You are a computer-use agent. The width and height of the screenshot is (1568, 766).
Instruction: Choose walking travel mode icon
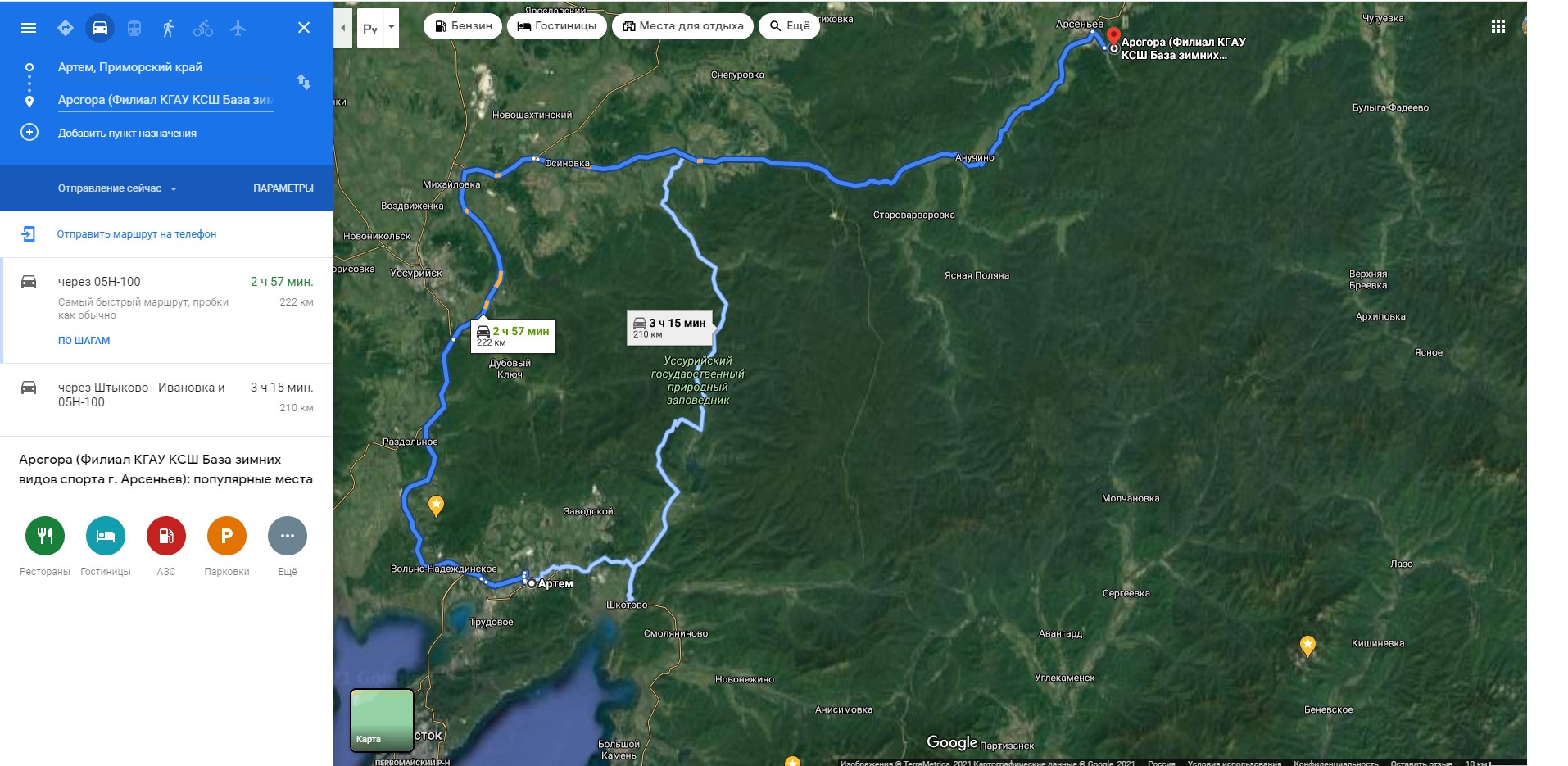[169, 28]
